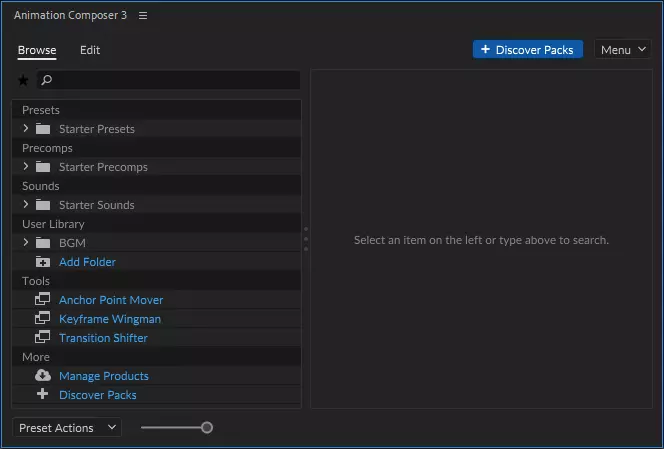Open the Keyframe Wingman tool link
The height and width of the screenshot is (449, 664).
110,319
